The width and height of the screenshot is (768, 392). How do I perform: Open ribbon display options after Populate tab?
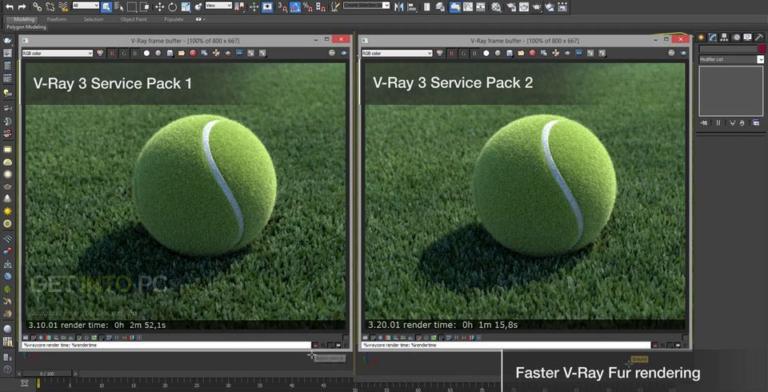coord(200,20)
